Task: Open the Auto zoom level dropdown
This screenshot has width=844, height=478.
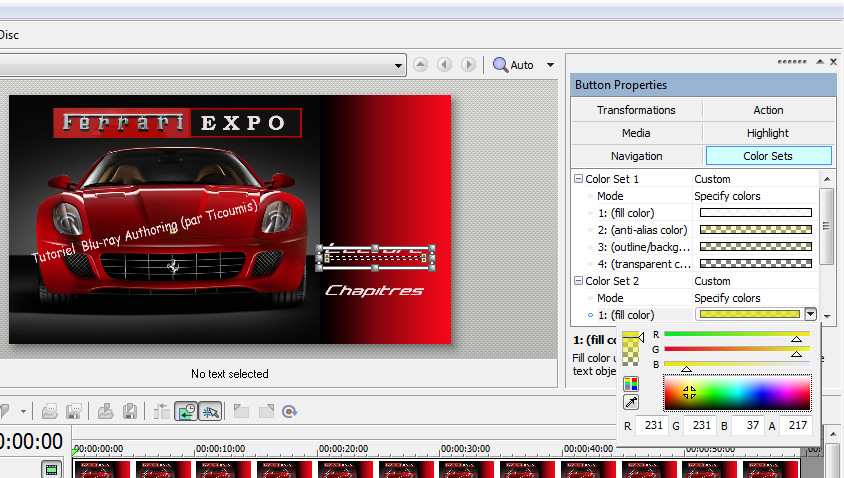Action: coord(550,65)
